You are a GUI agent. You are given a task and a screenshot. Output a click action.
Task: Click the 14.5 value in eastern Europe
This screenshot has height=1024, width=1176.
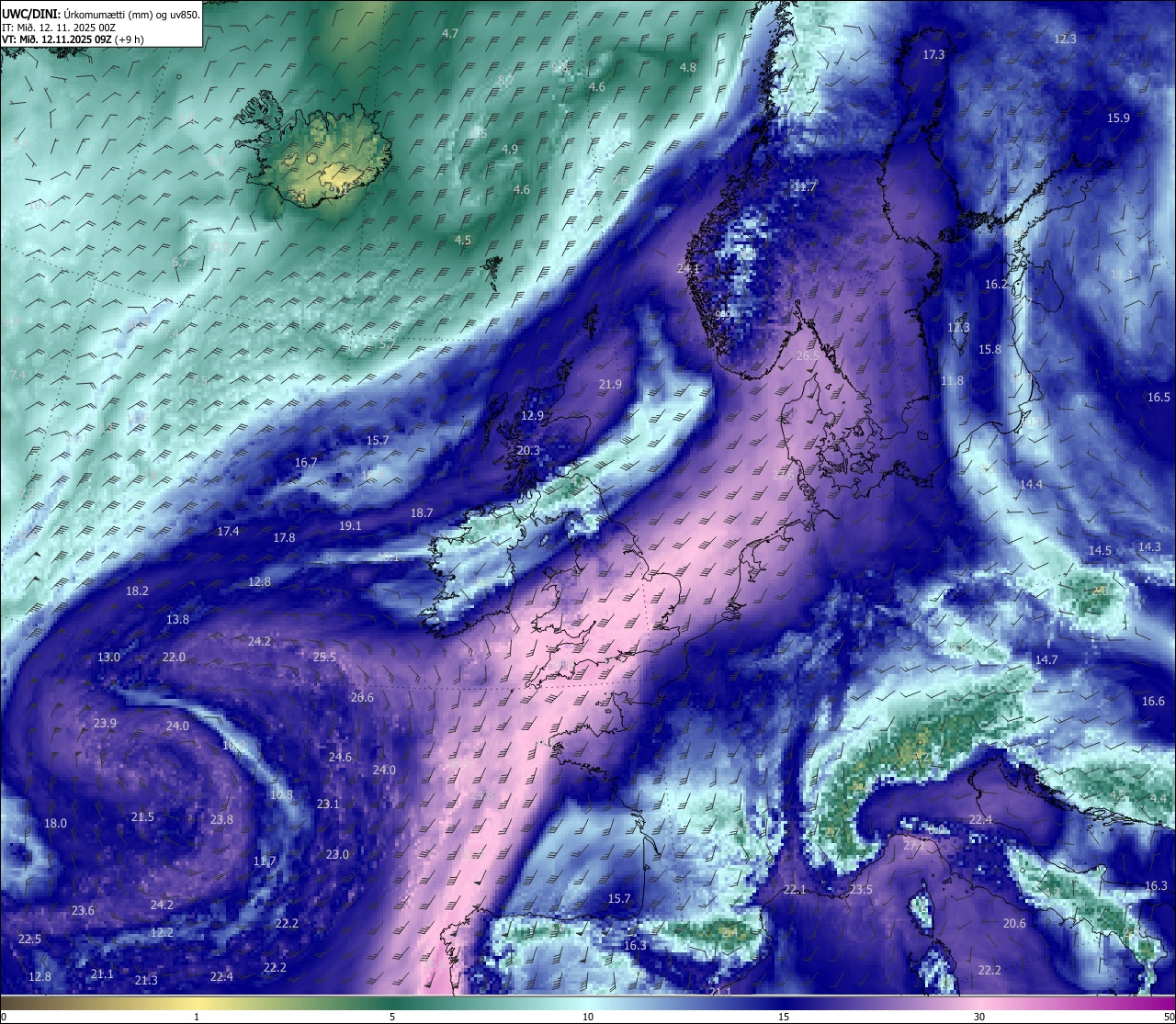[1100, 551]
